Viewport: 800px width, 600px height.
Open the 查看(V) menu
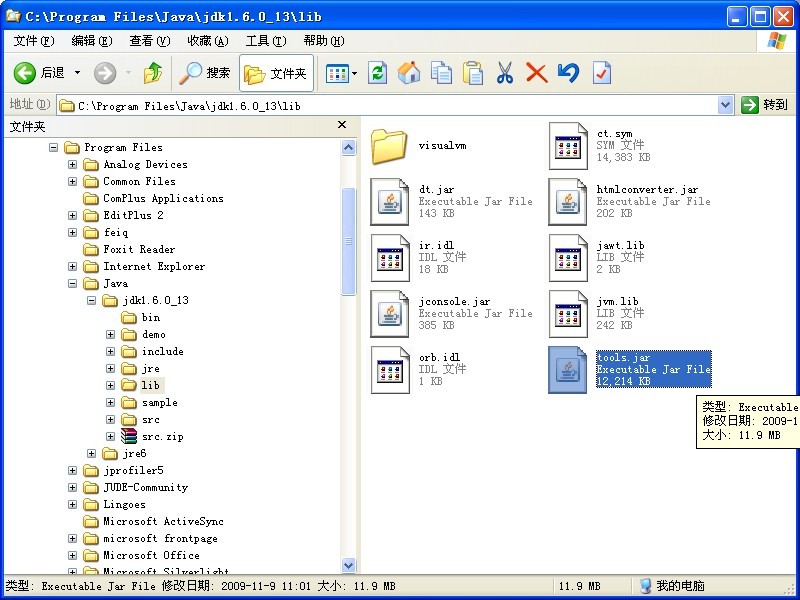tap(149, 41)
